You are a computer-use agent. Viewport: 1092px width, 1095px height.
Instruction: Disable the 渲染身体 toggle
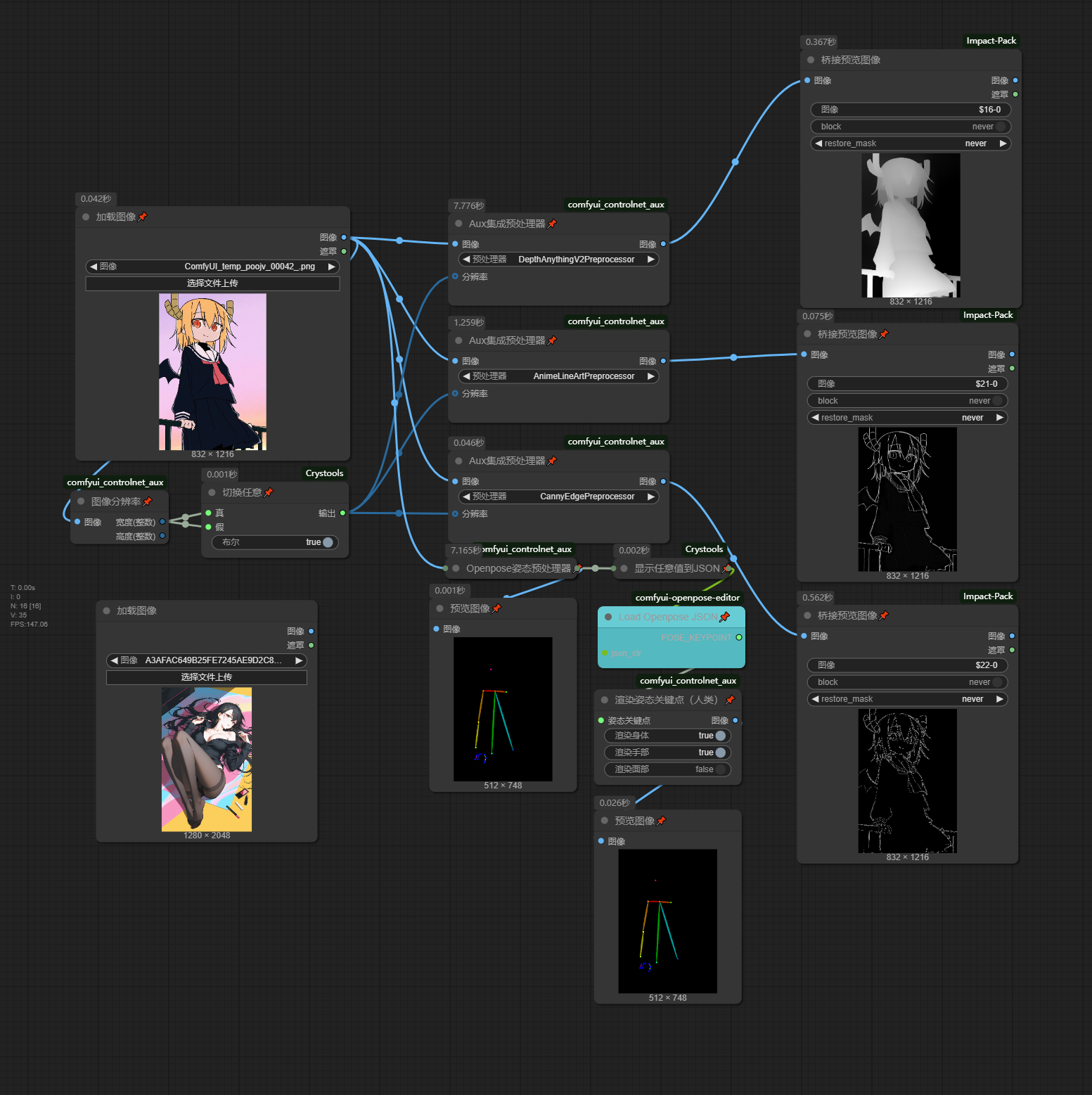(720, 736)
